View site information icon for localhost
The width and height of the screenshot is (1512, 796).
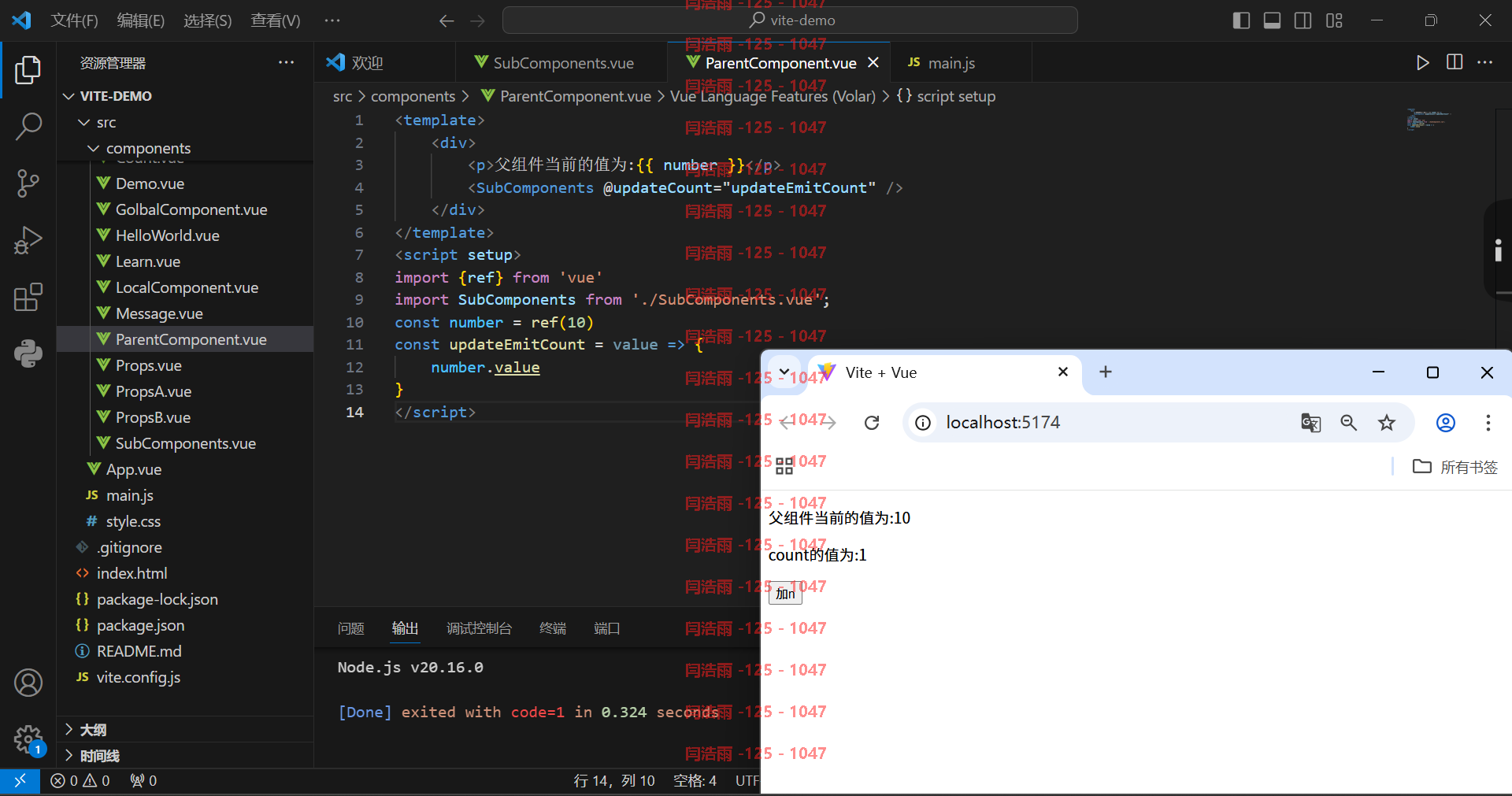click(x=922, y=423)
